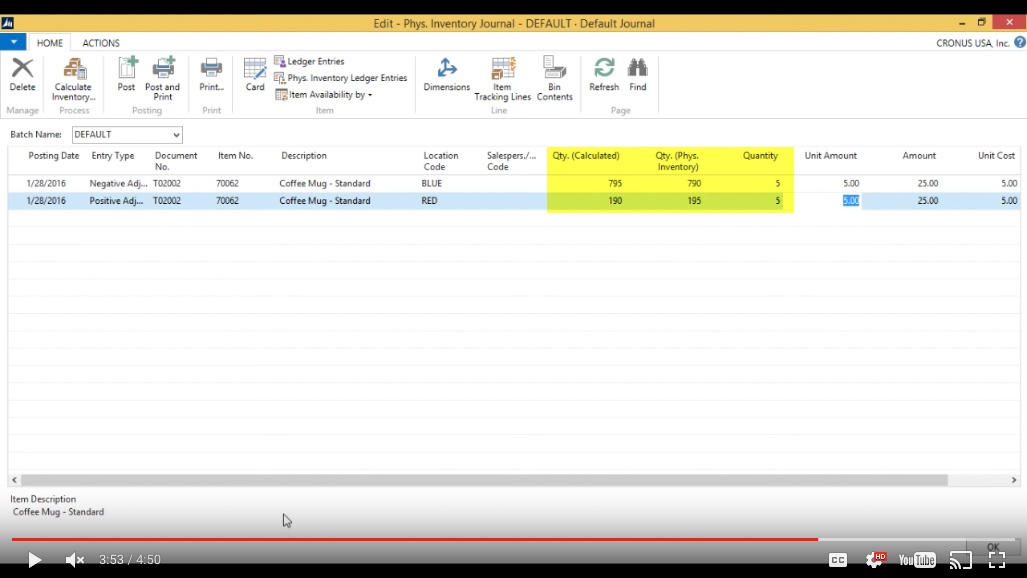Click the Post icon in the ribbon

point(125,80)
